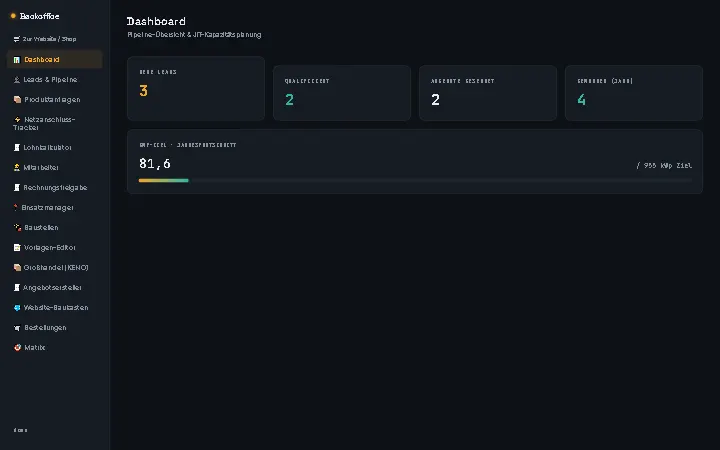The width and height of the screenshot is (720, 450).
Task: Click the Bestellungen cart icon
Action: [17, 328]
